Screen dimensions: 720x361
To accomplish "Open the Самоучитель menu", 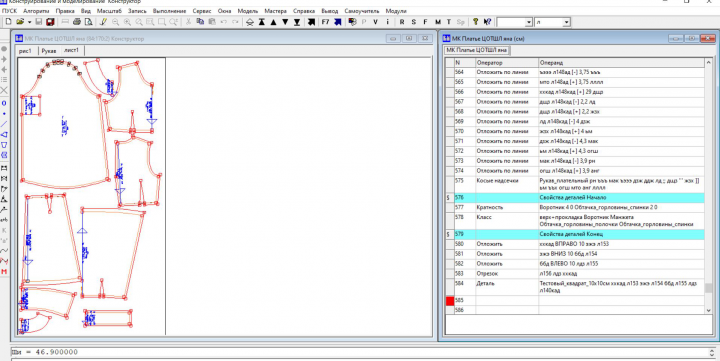I will pos(362,11).
